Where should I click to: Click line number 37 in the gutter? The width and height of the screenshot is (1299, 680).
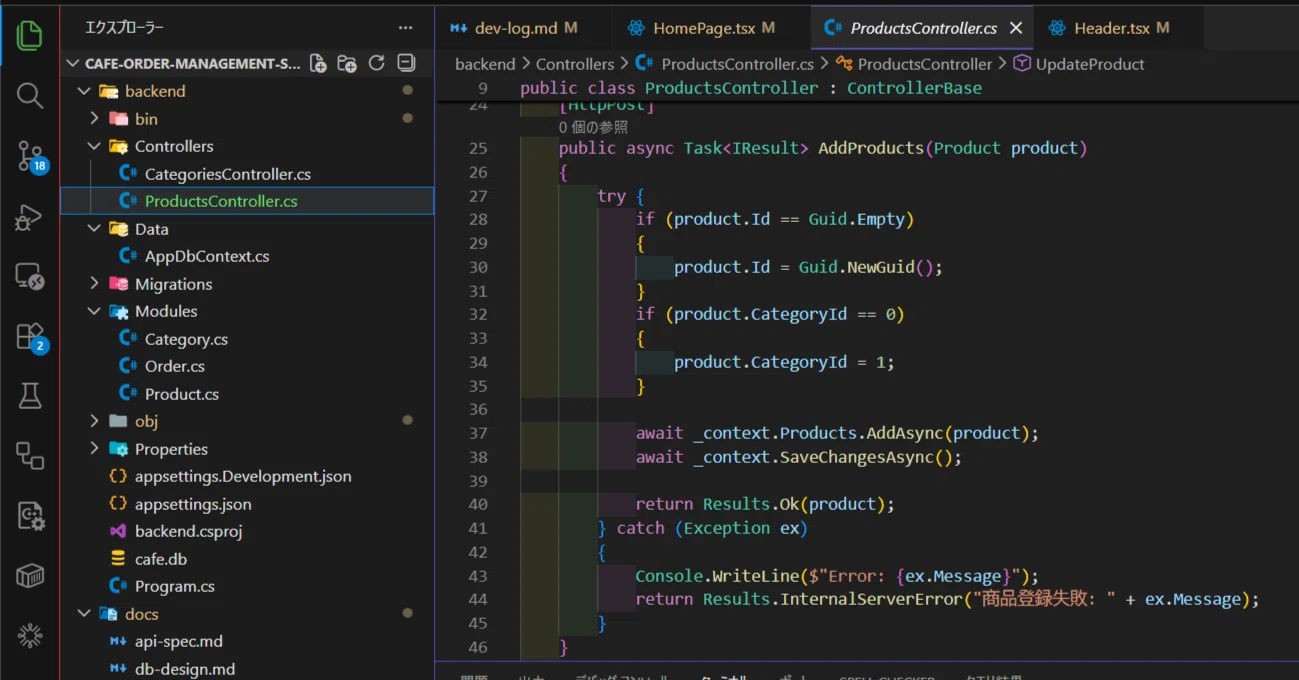(477, 433)
